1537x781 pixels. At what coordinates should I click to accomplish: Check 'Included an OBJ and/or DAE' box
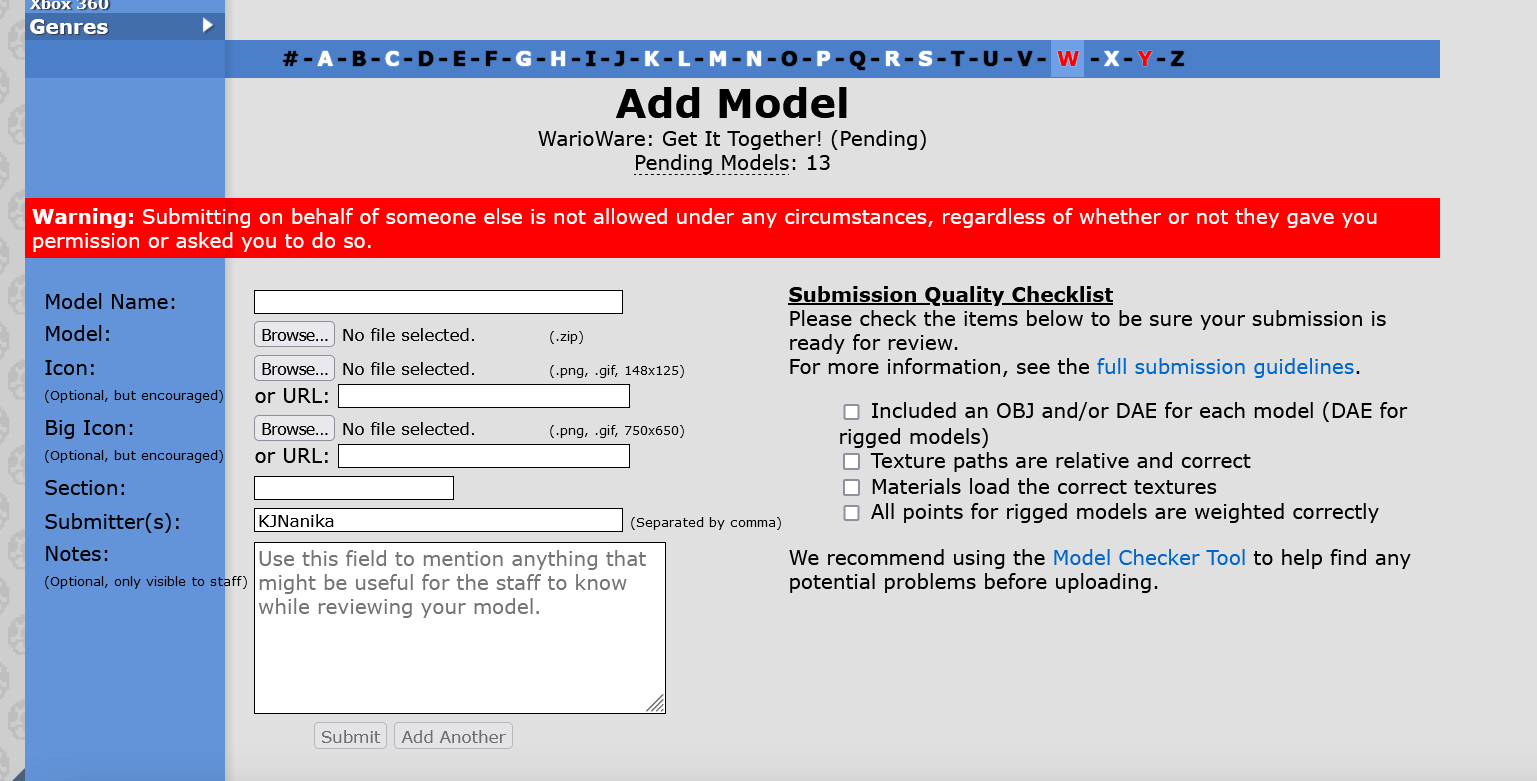pos(851,411)
